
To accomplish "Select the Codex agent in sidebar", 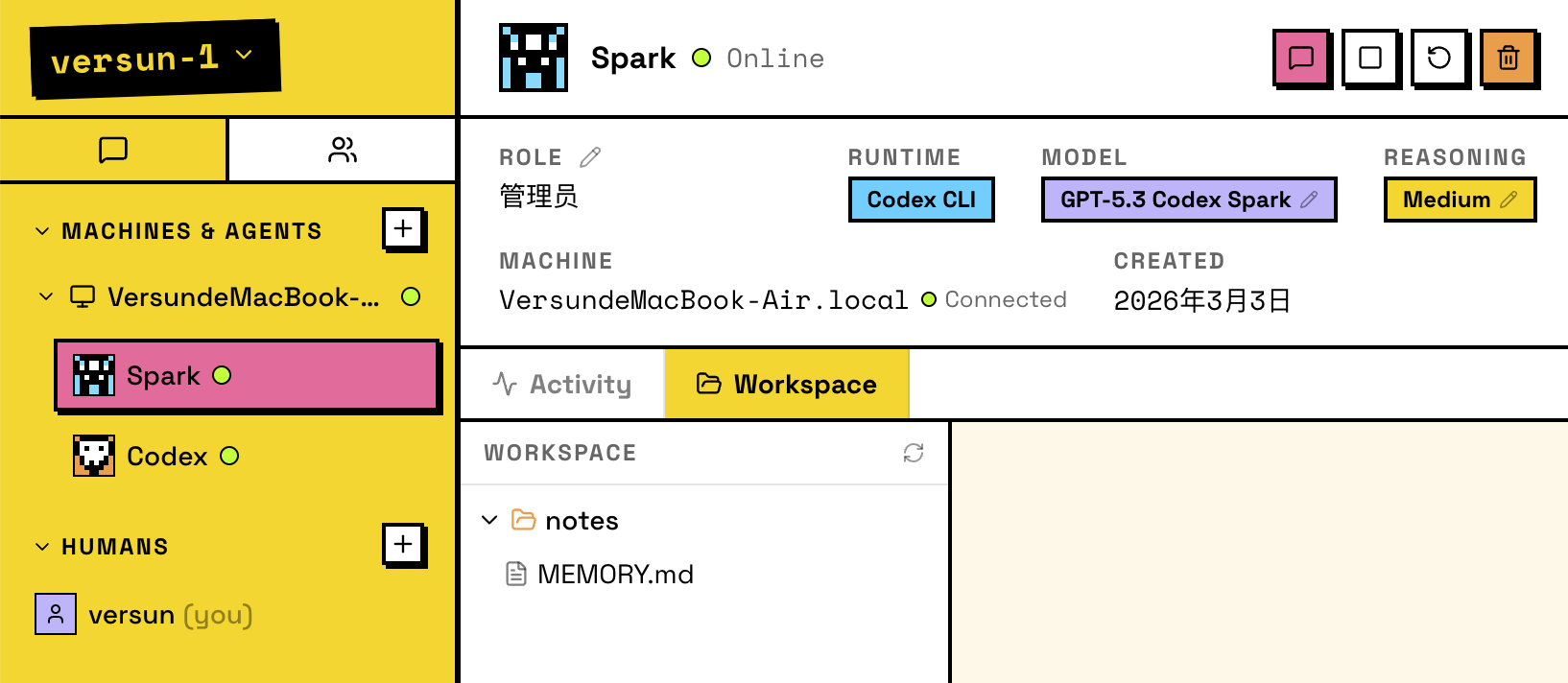I will click(247, 456).
